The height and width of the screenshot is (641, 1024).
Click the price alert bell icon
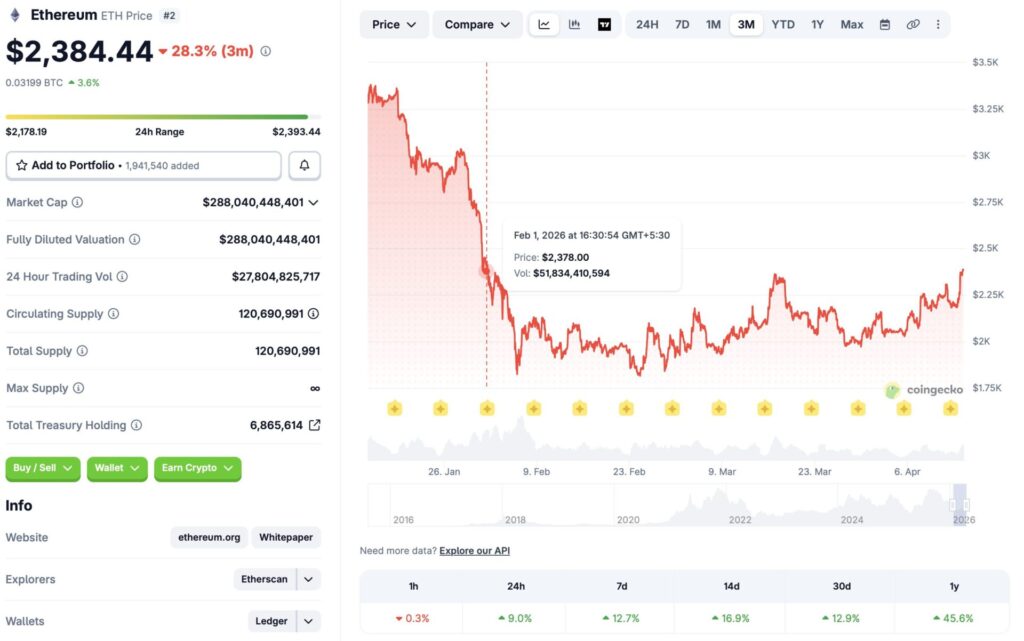304,164
